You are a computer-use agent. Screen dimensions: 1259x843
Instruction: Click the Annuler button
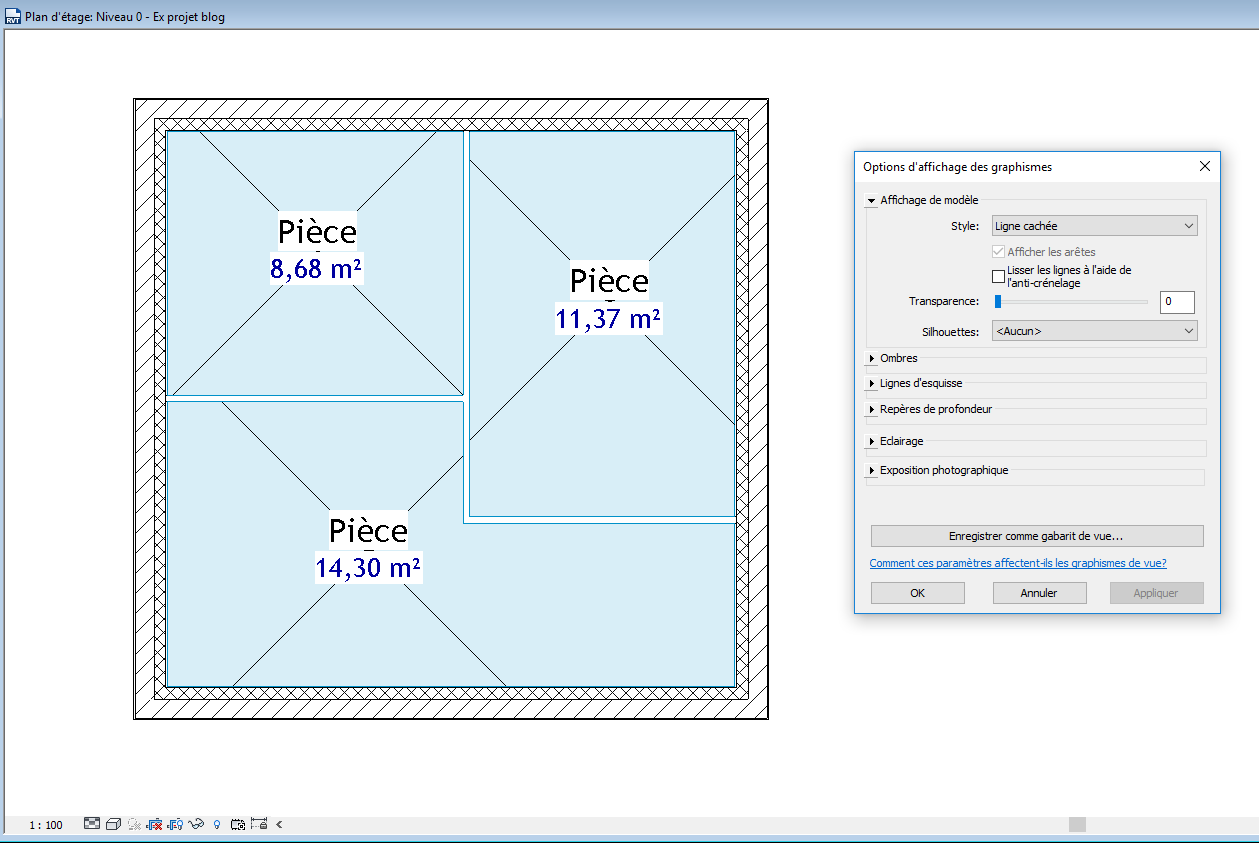(x=1039, y=592)
